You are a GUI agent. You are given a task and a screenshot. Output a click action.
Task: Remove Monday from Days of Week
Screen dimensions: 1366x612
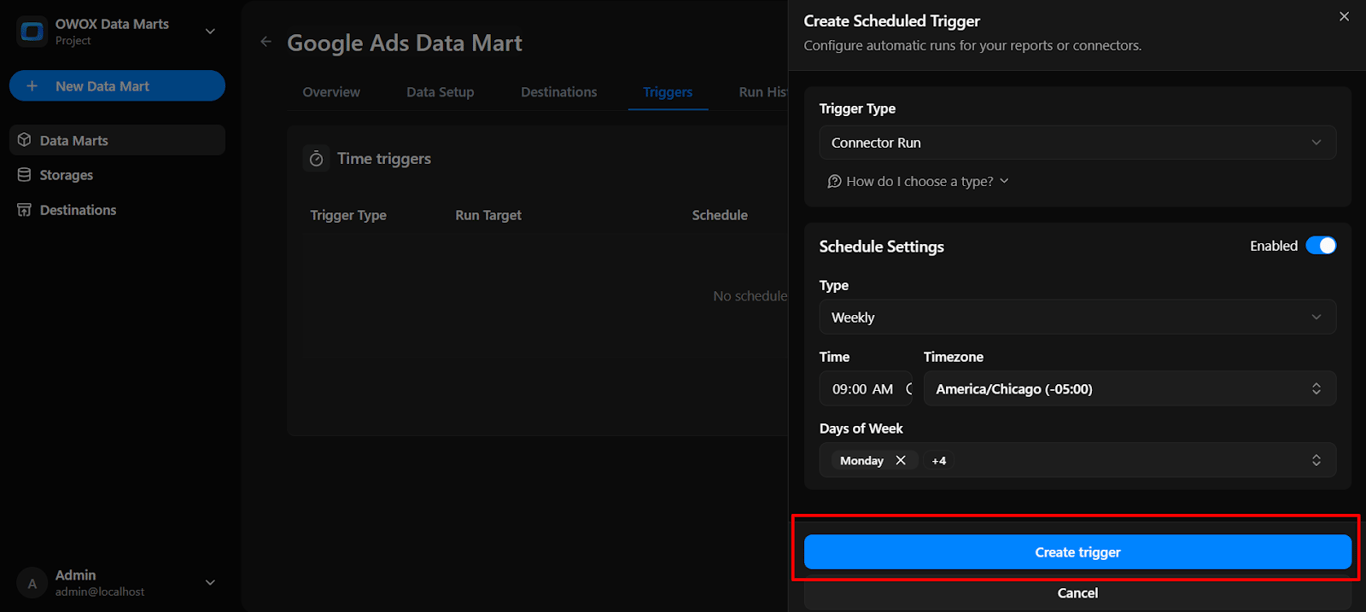click(x=900, y=460)
